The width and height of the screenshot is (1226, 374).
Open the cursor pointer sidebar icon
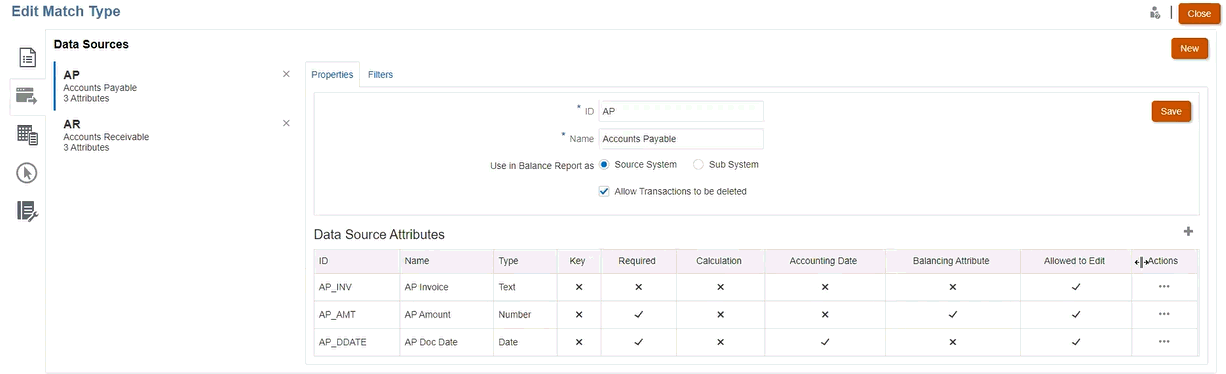pos(27,173)
